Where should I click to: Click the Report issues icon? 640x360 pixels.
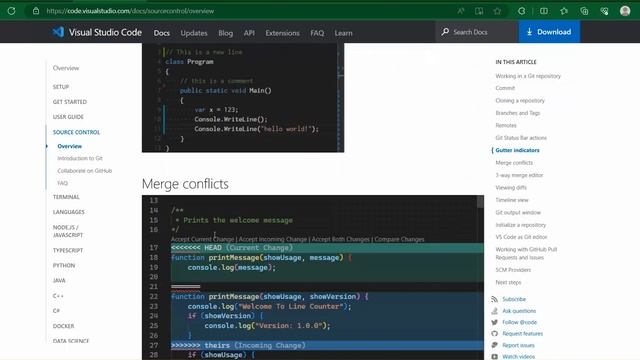coord(495,345)
